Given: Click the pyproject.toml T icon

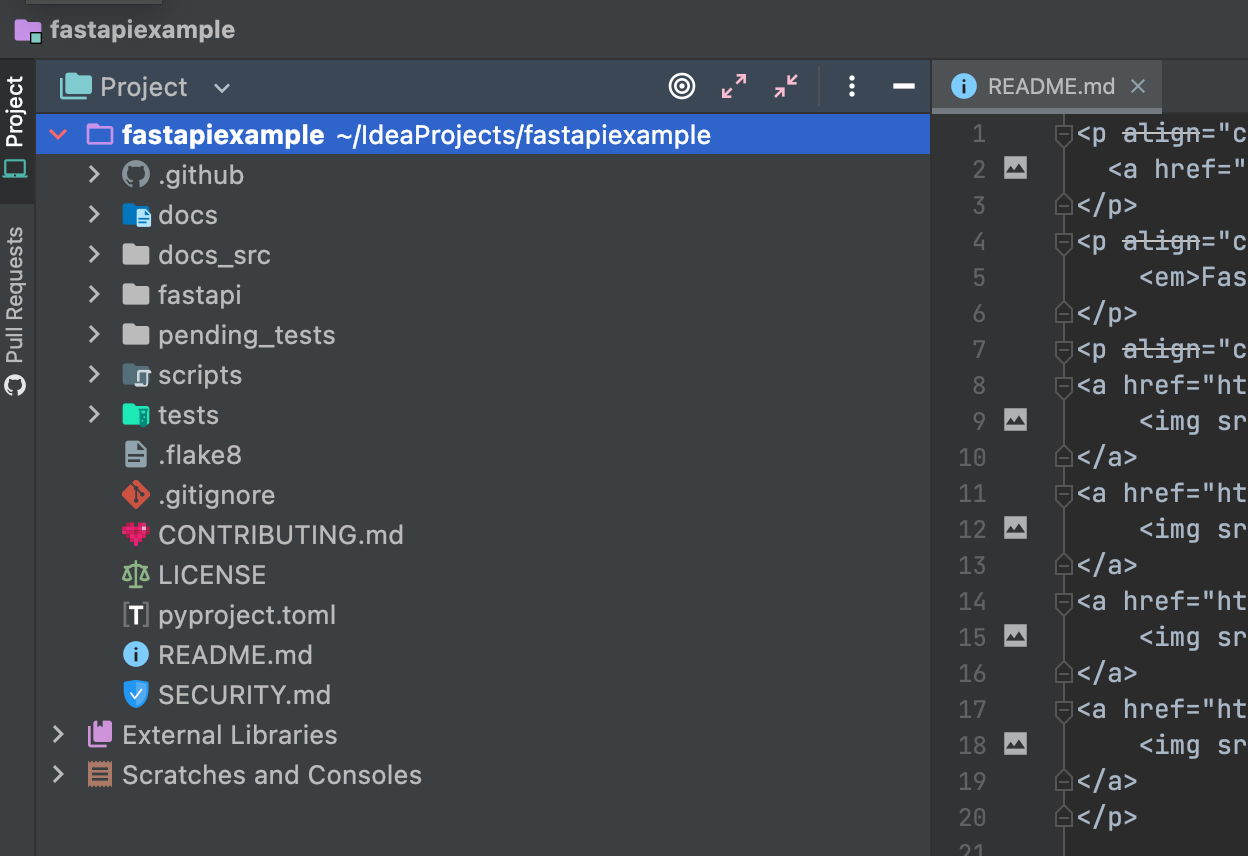Looking at the screenshot, I should (136, 615).
